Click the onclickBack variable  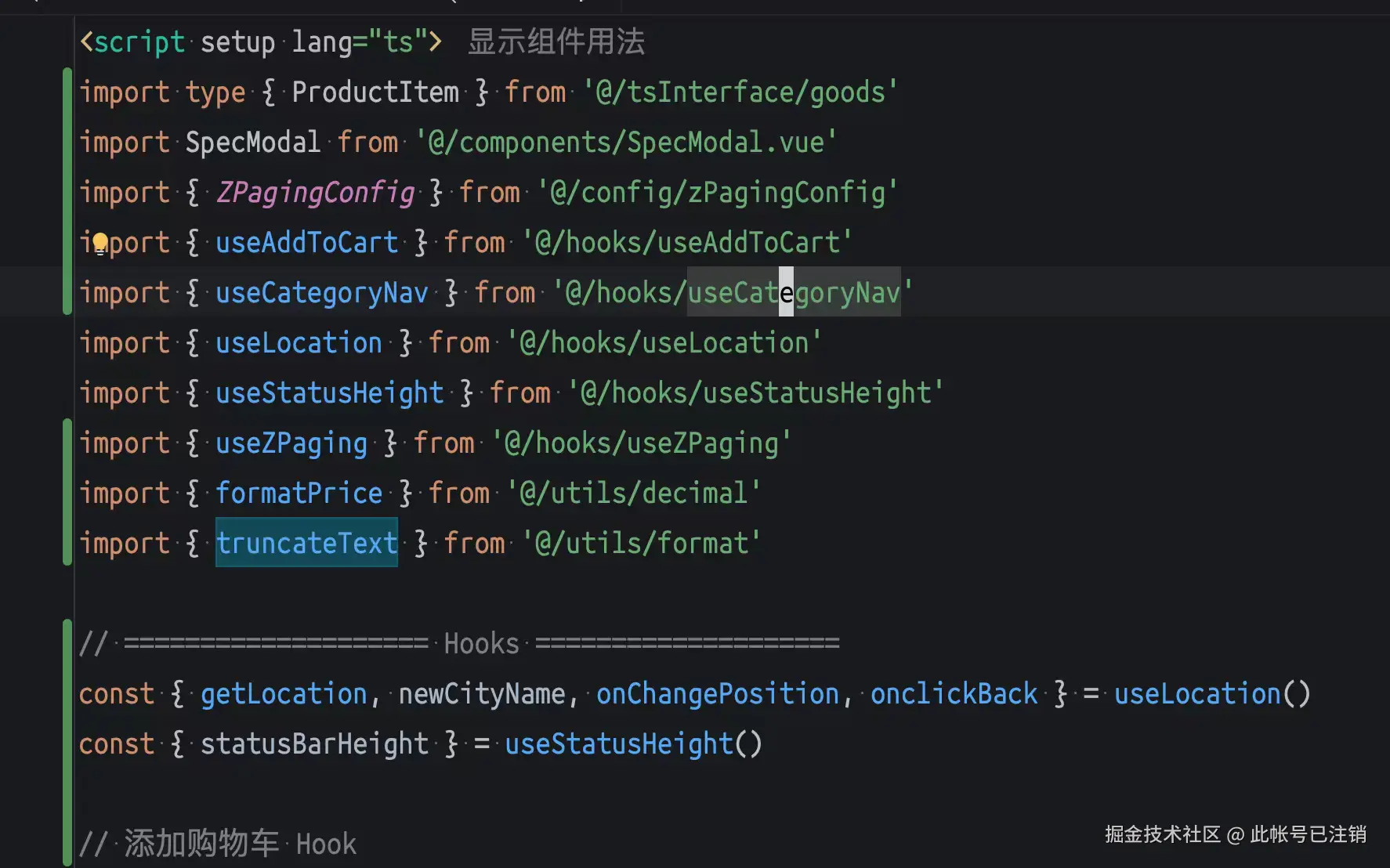954,694
